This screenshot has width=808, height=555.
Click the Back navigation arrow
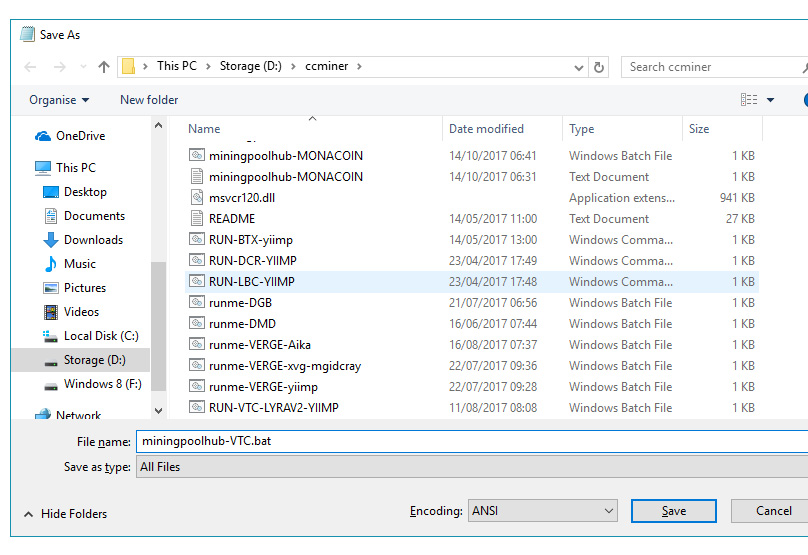pos(30,67)
